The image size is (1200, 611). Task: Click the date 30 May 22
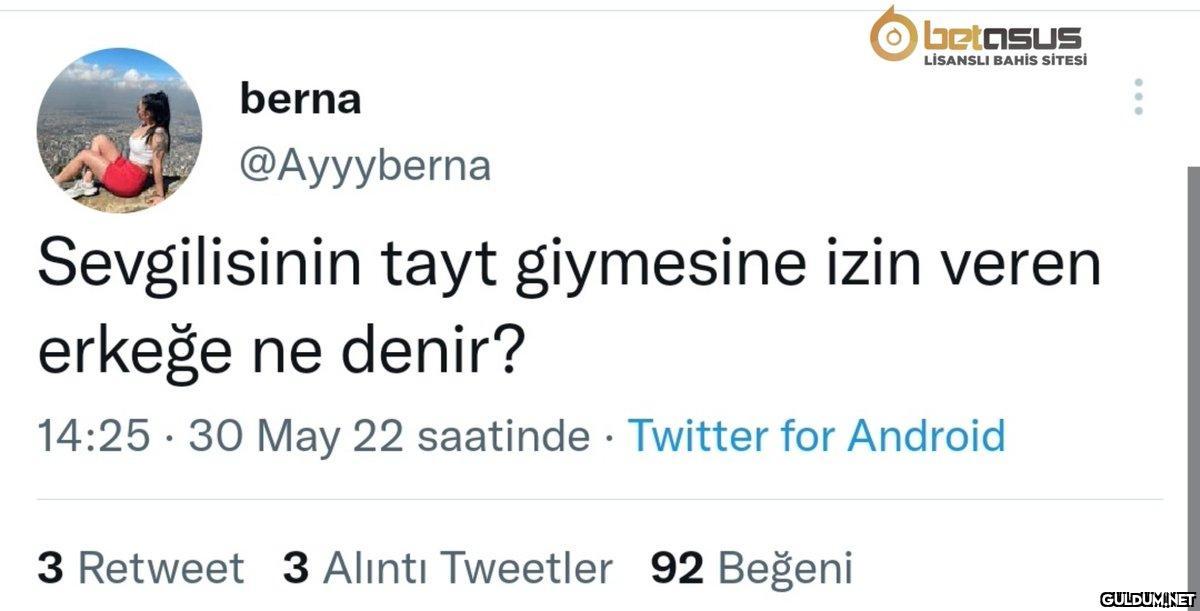click(x=296, y=437)
